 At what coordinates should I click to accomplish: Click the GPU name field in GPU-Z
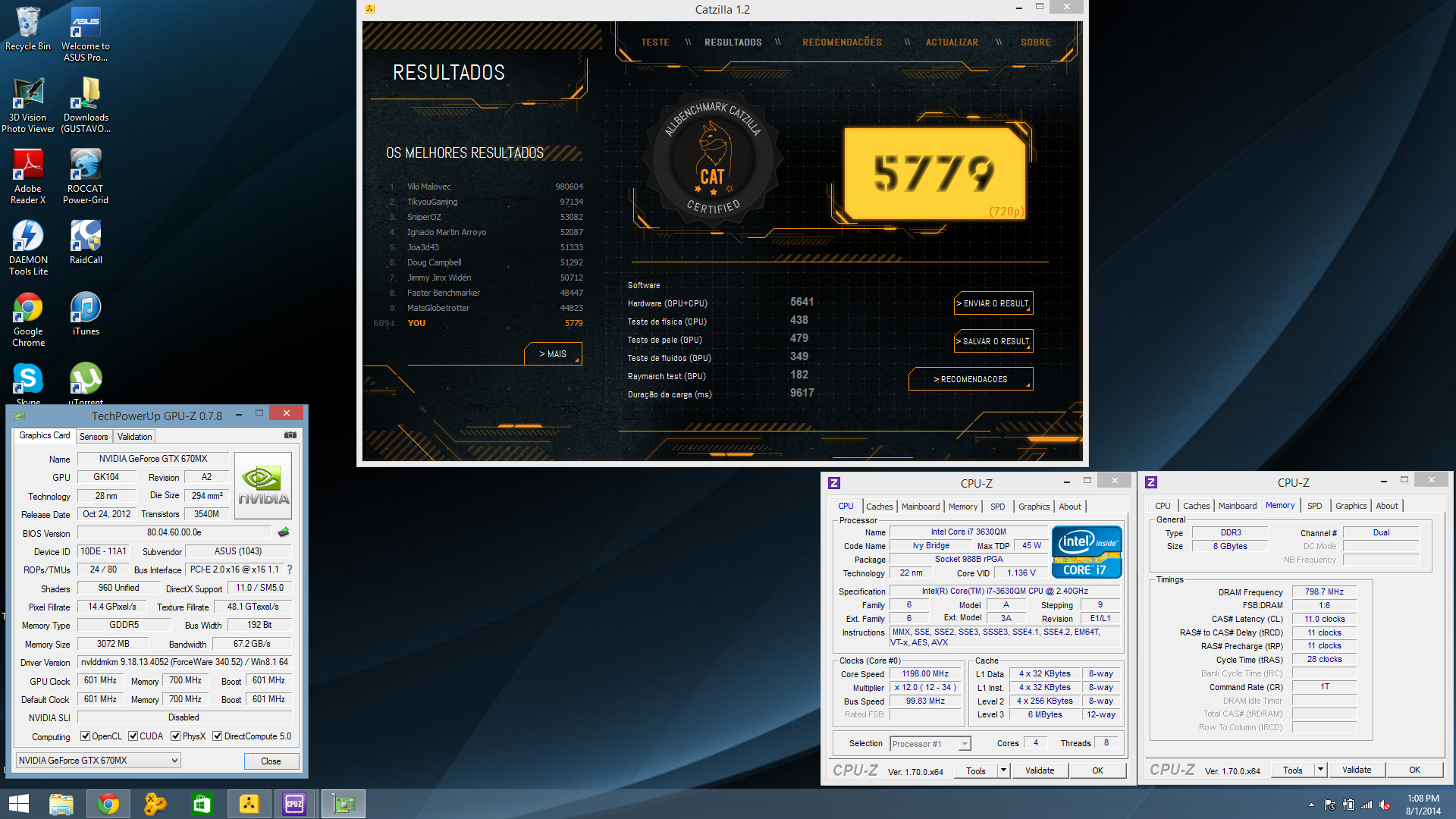click(x=152, y=458)
